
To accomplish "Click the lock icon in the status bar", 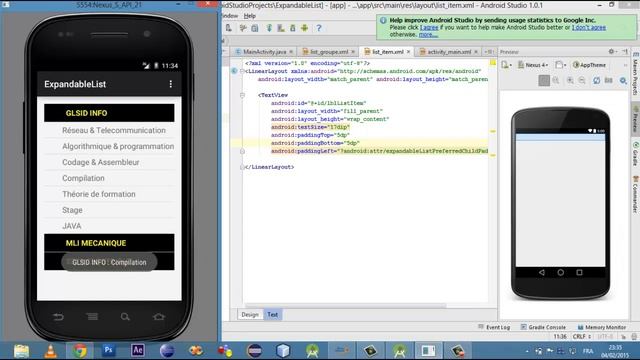I will tap(623, 337).
